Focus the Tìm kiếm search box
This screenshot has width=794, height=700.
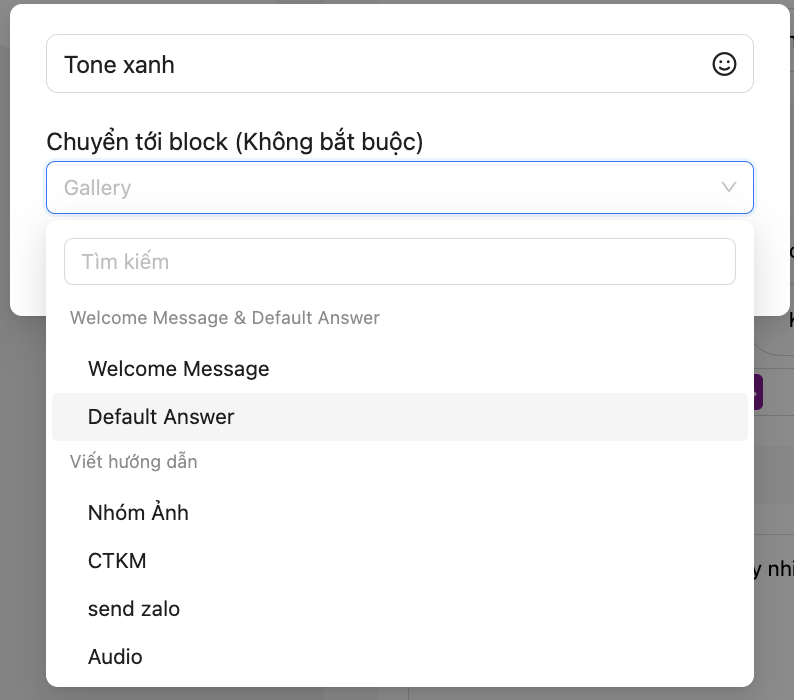[400, 262]
